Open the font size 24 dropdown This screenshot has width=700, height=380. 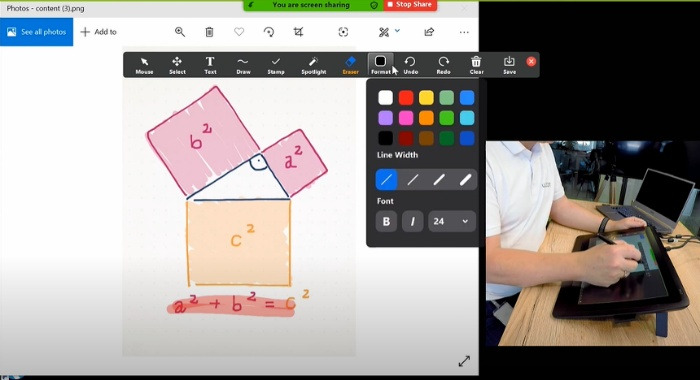click(x=452, y=221)
